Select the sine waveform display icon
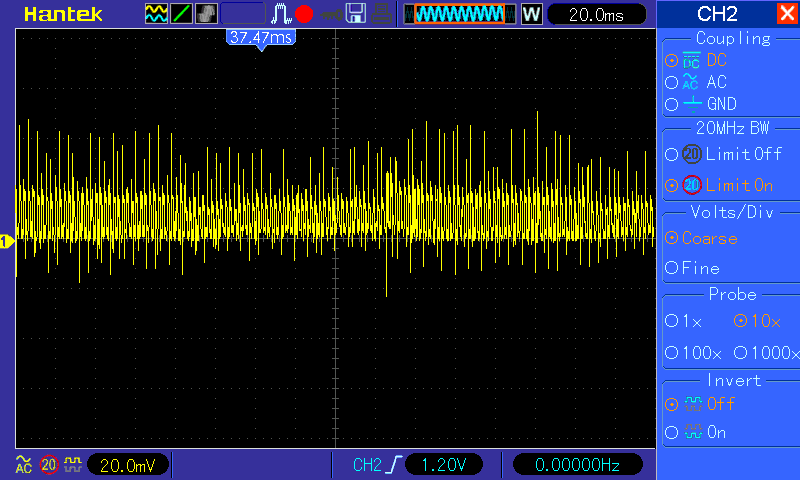Image resolution: width=800 pixels, height=480 pixels. pos(156,14)
